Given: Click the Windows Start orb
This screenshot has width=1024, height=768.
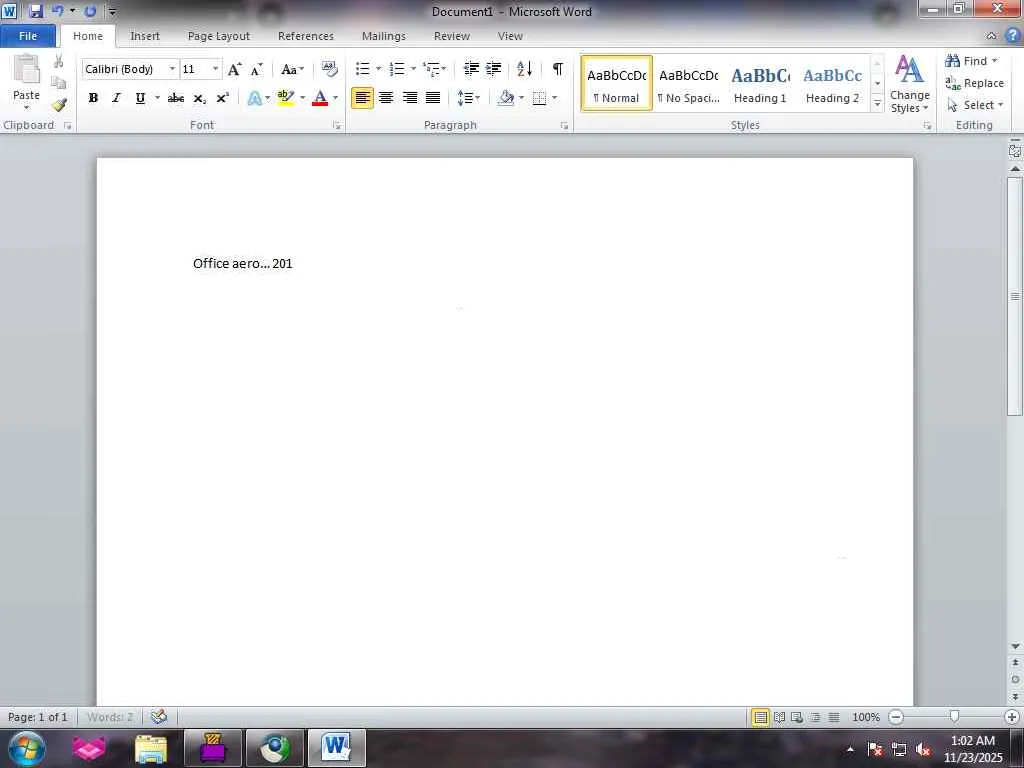Looking at the screenshot, I should (27, 748).
